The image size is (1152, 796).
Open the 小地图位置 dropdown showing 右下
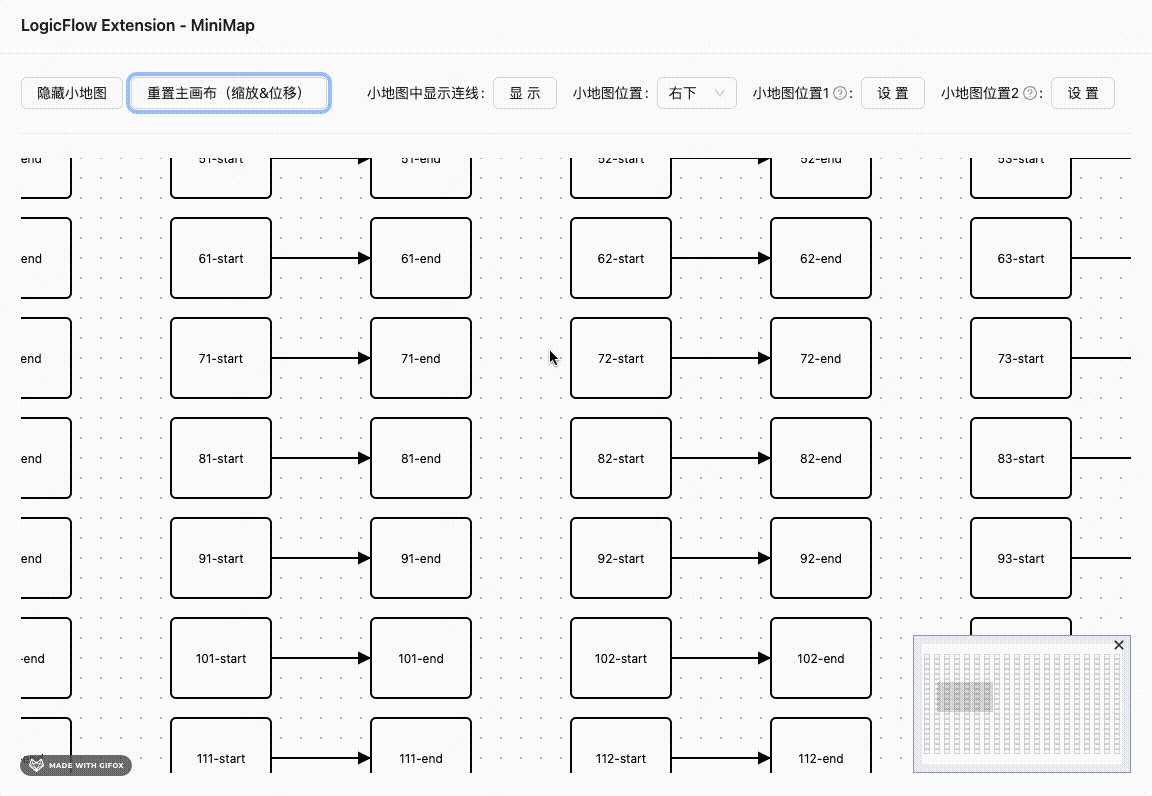click(x=696, y=93)
